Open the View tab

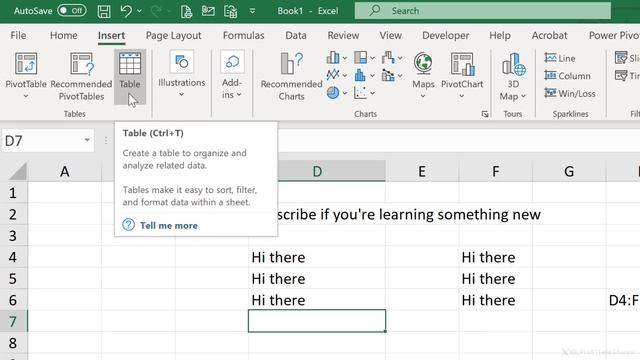[391, 36]
